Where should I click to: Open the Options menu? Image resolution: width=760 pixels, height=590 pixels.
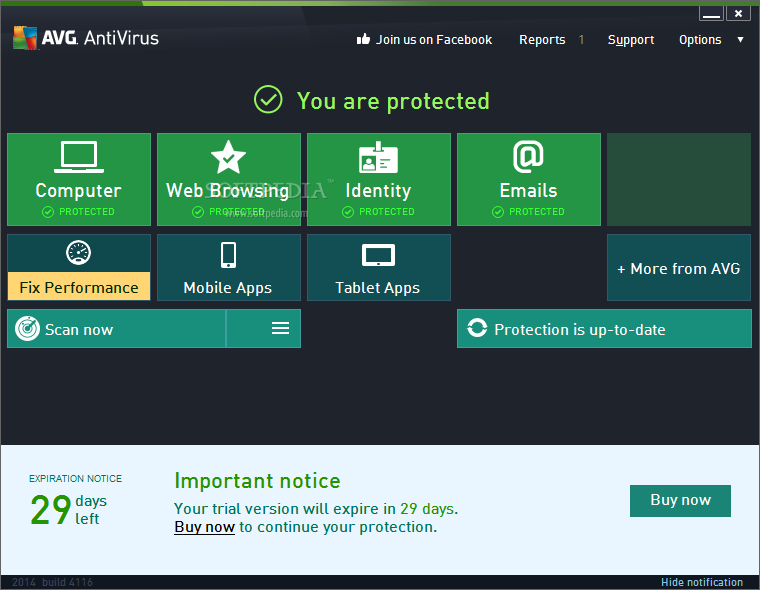(700, 40)
